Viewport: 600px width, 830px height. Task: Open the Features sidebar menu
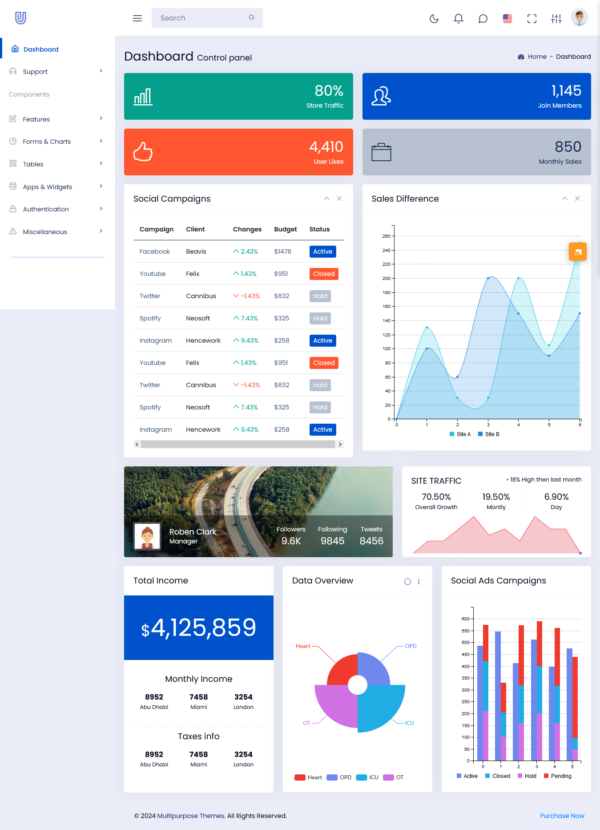tap(57, 119)
